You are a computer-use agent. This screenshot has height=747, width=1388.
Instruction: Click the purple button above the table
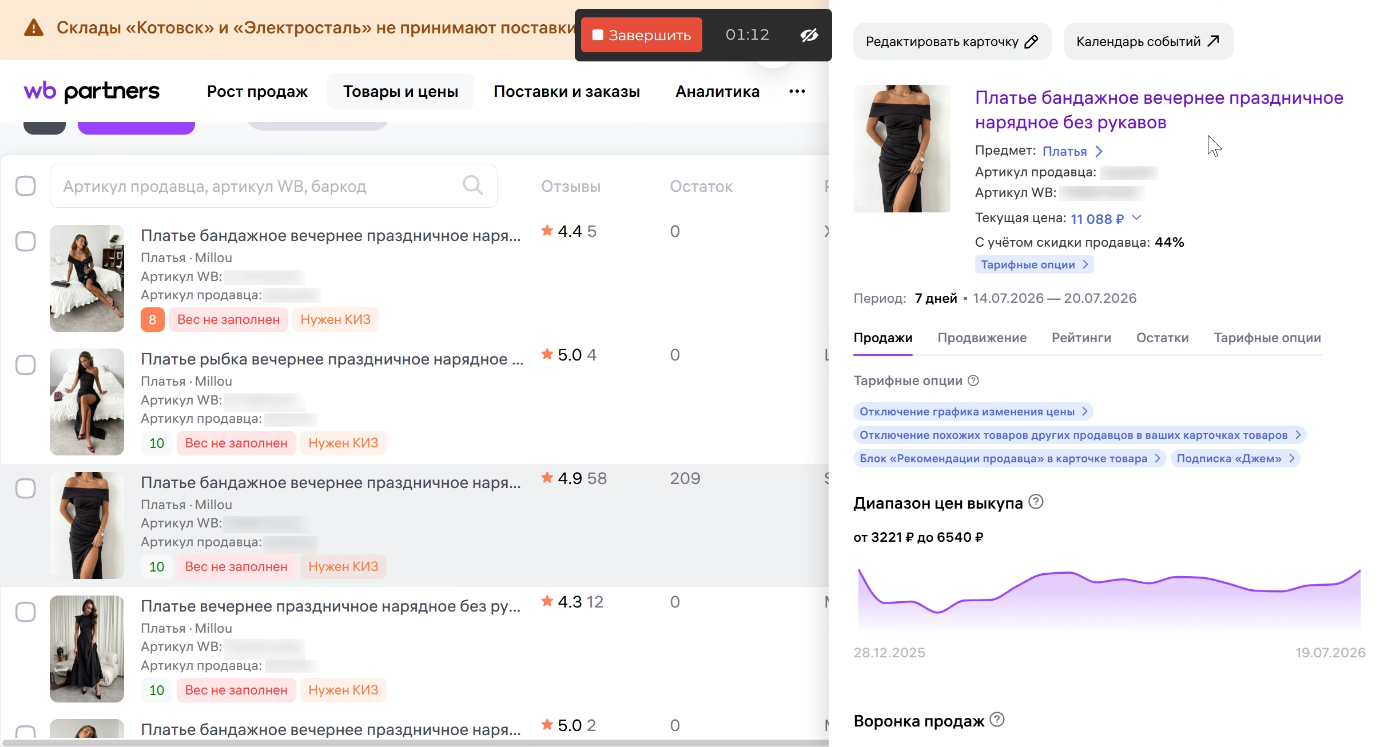136,127
